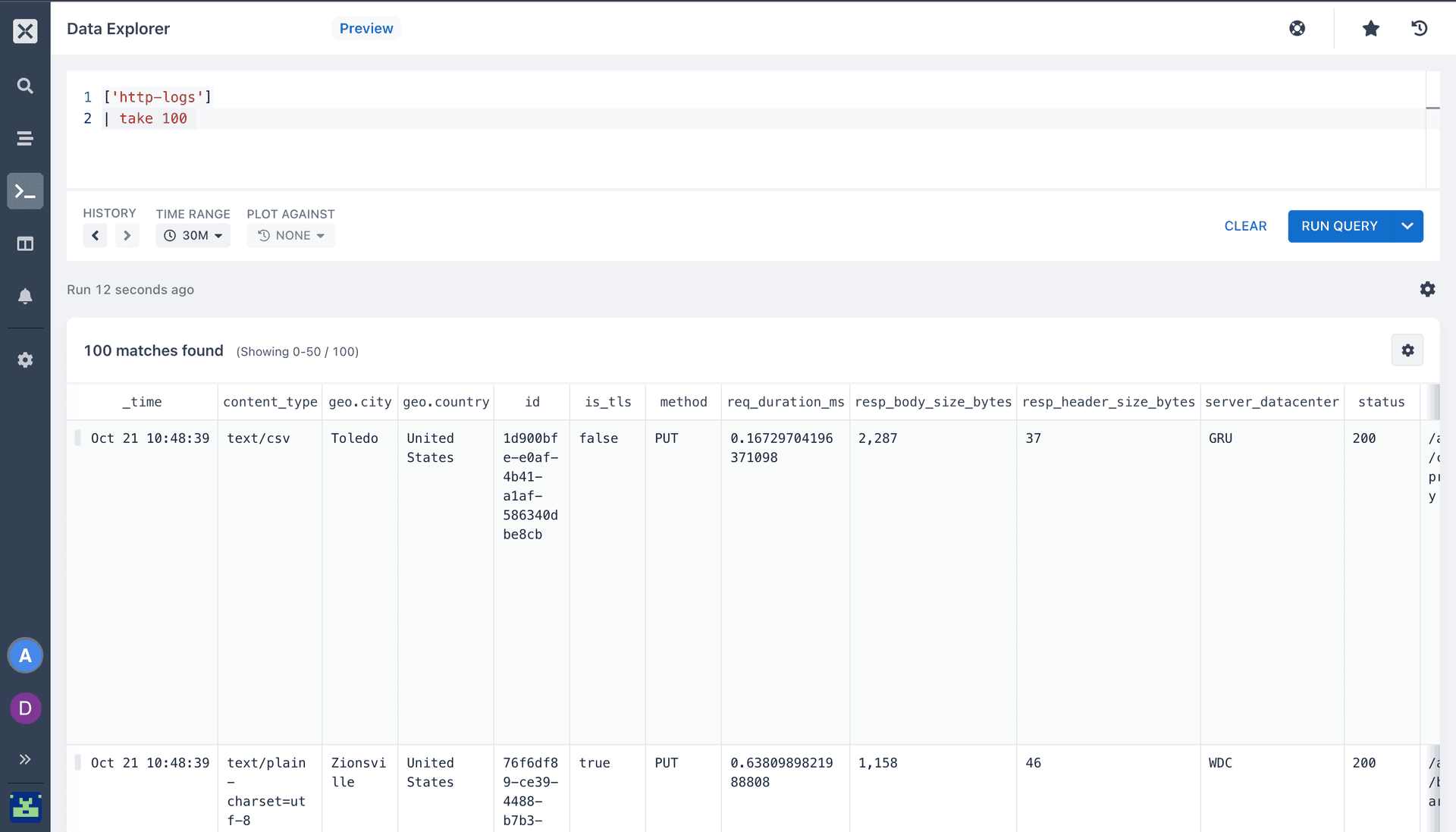Open results display settings gear

coord(1407,350)
